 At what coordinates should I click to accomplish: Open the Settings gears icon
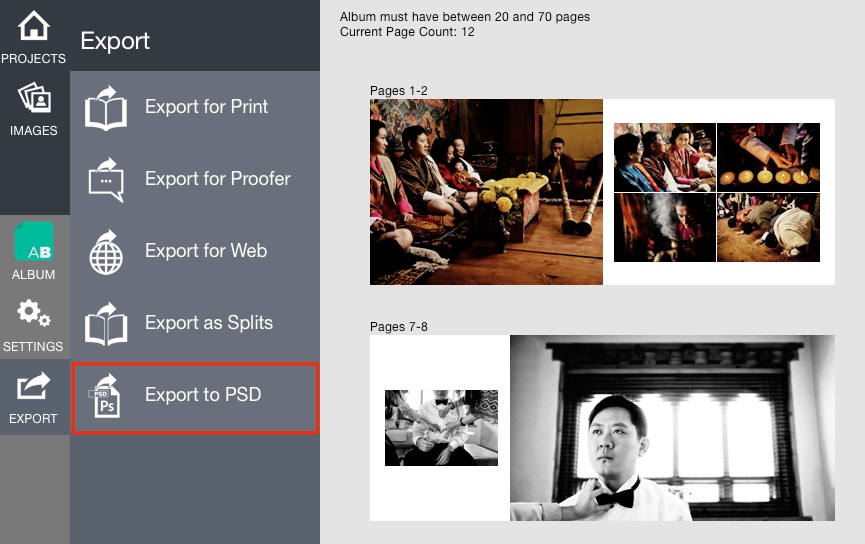pos(34,313)
